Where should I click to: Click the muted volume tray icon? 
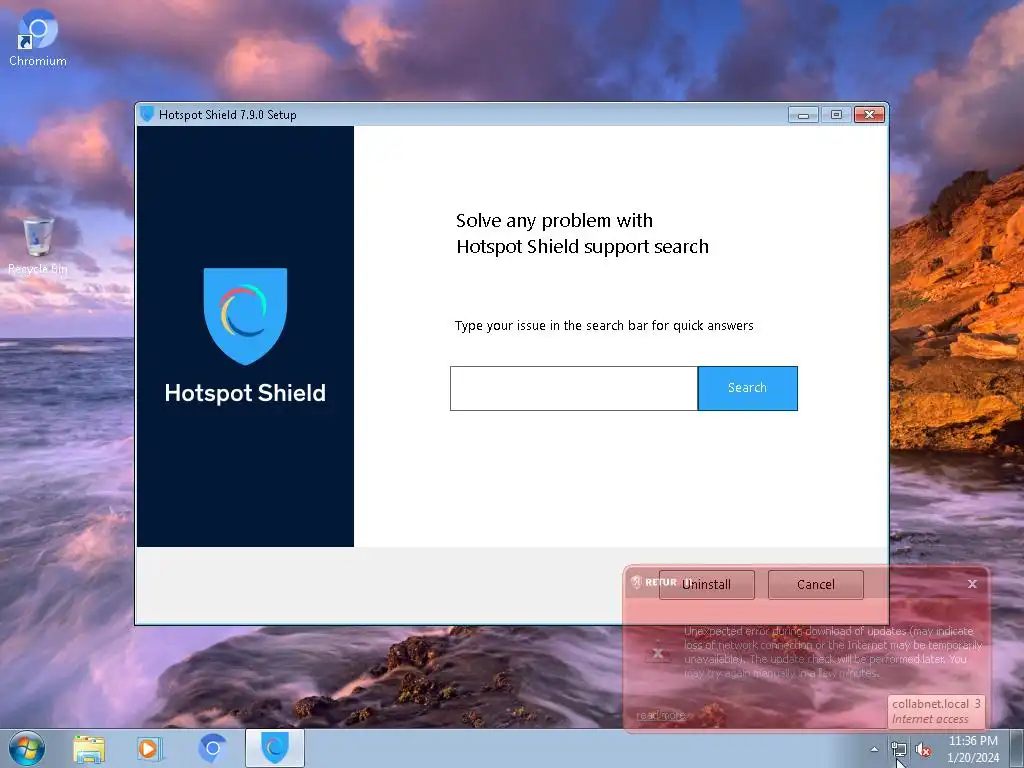(x=923, y=749)
